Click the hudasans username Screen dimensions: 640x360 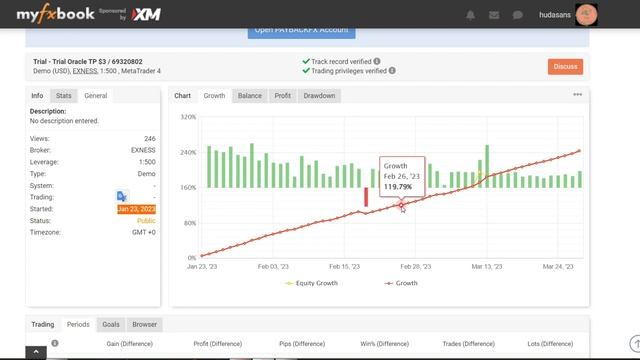[555, 15]
